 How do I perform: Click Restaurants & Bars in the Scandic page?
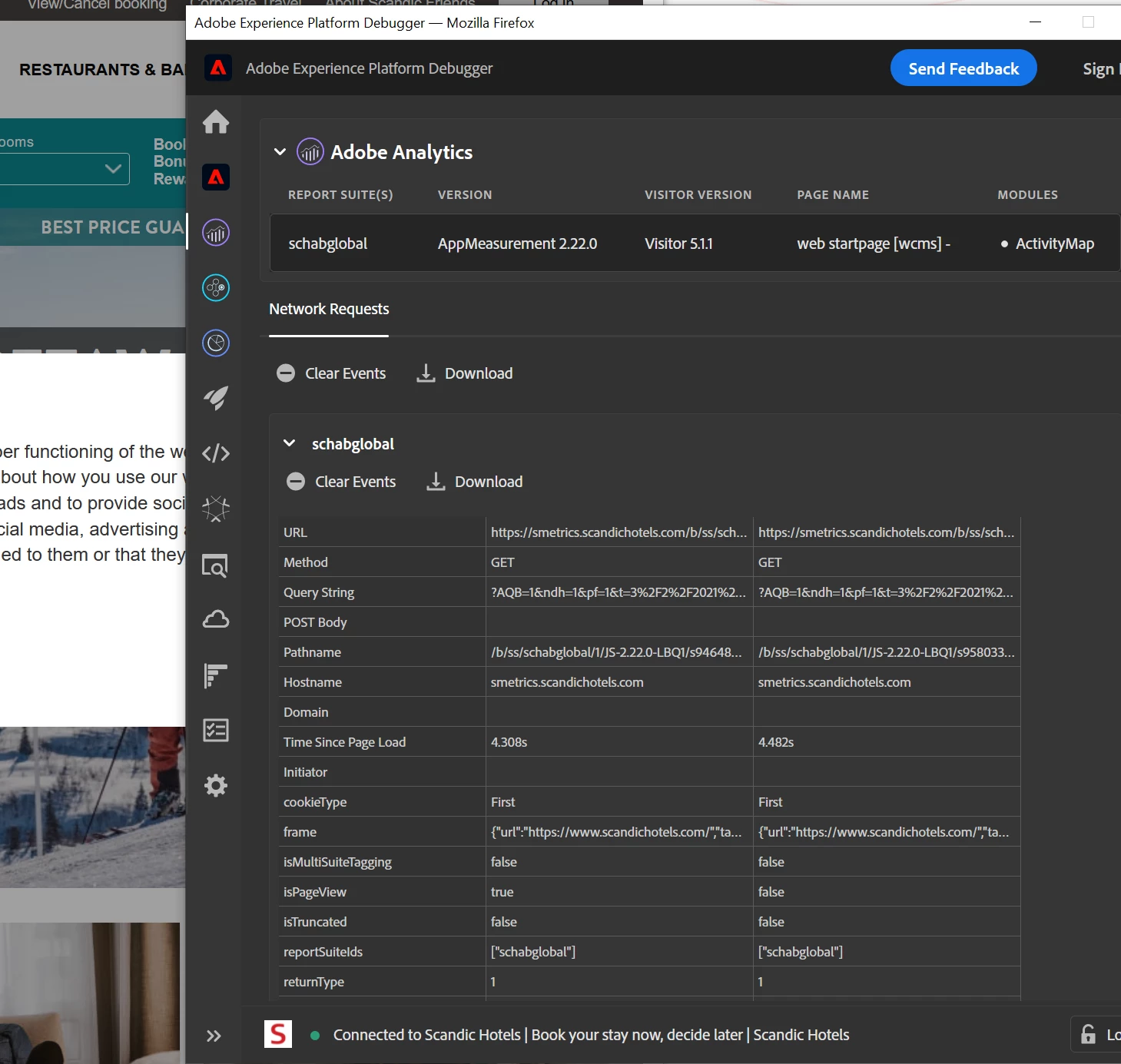(101, 70)
